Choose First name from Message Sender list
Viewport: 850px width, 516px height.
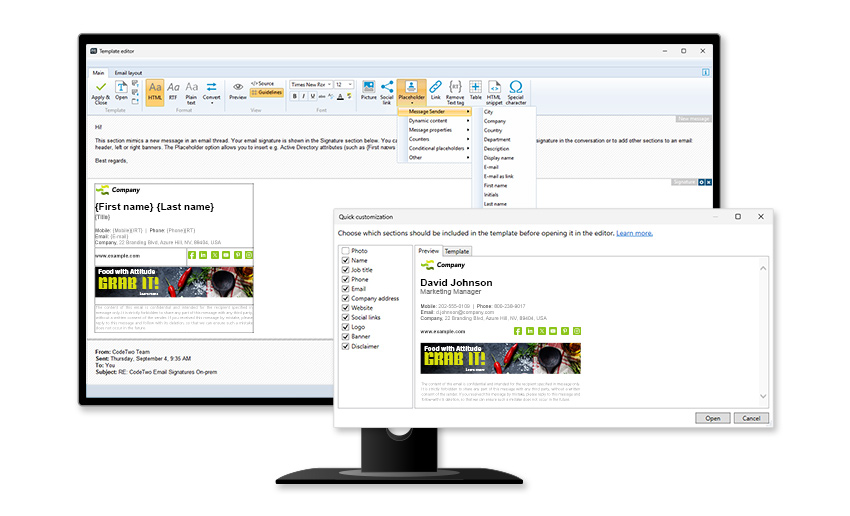pyautogui.click(x=495, y=185)
